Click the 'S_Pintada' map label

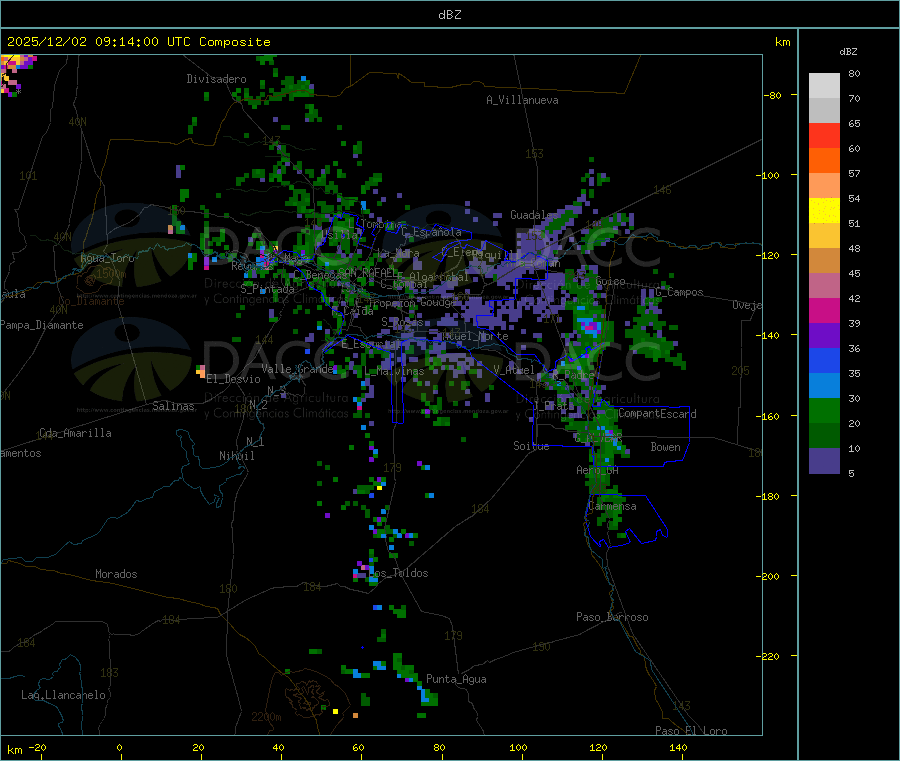(267, 289)
